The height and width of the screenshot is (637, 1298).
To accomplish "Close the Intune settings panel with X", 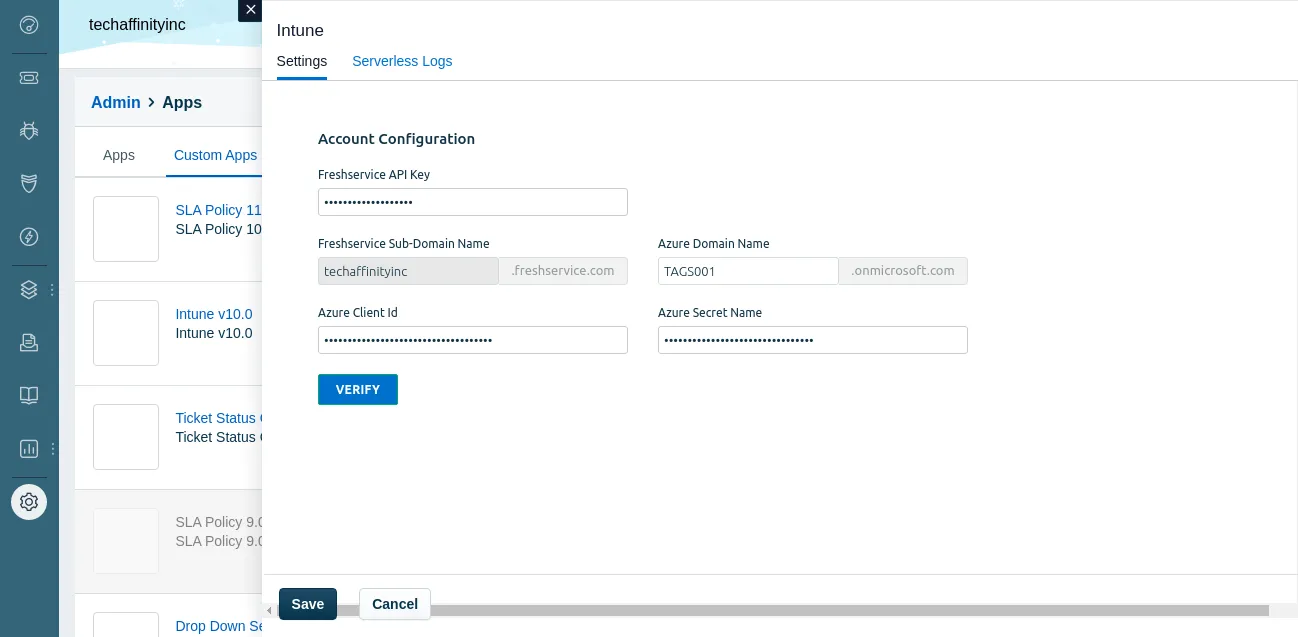I will 250,10.
